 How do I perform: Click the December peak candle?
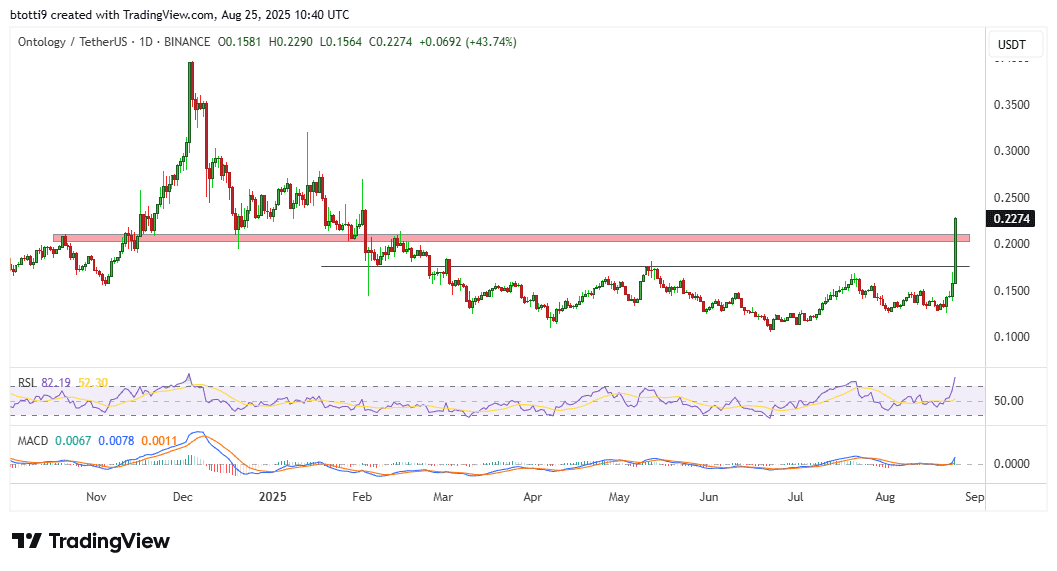click(x=191, y=80)
